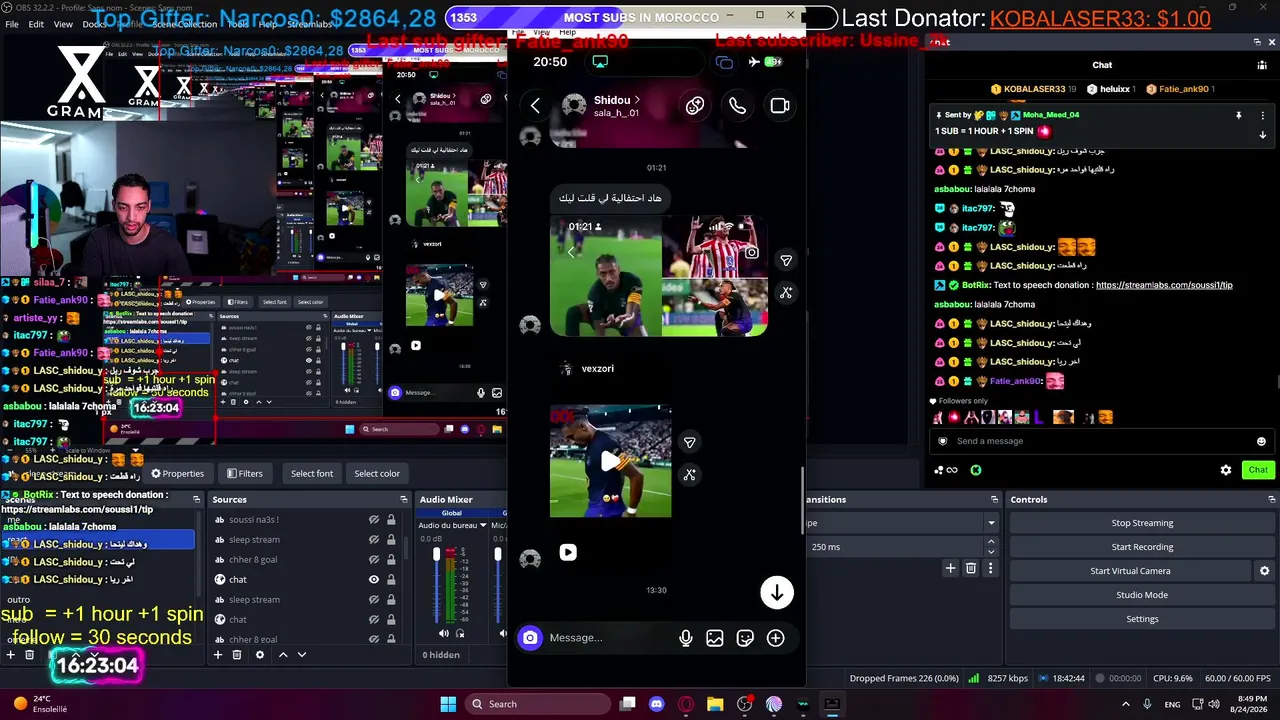Hide the visible chat source via eye icon
1280x720 pixels.
(x=374, y=580)
